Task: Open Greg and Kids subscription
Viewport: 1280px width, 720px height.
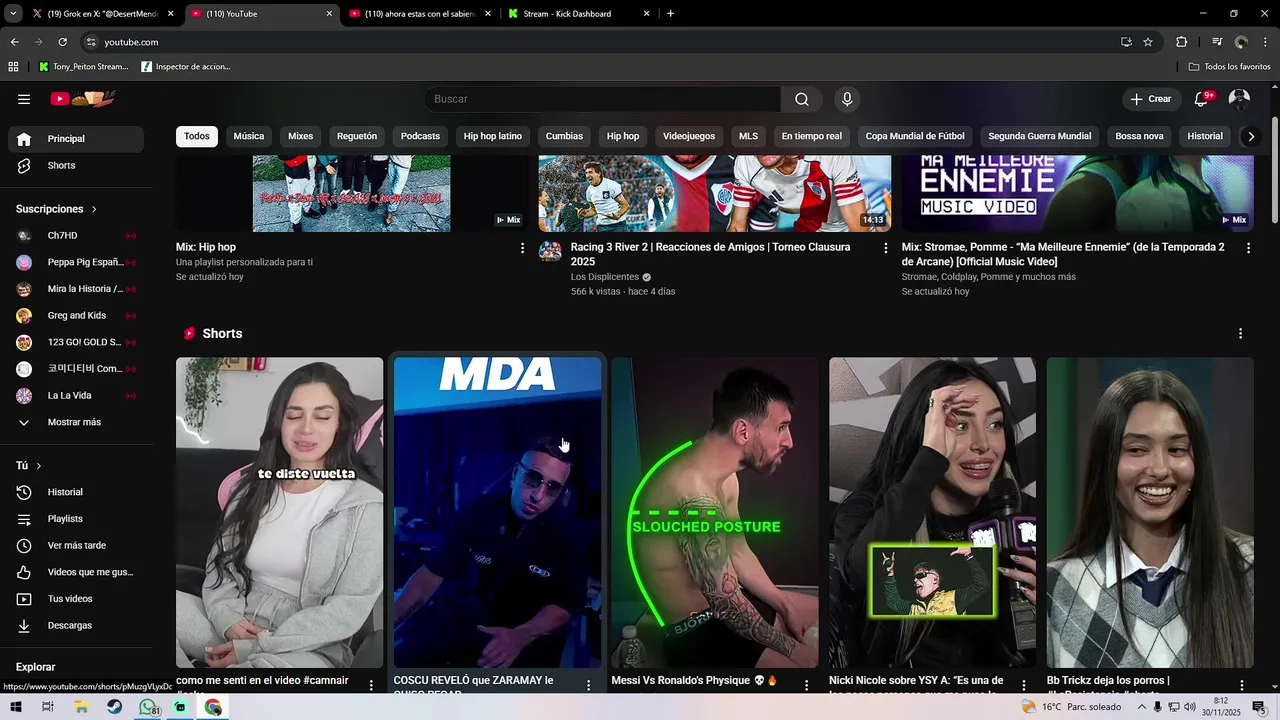Action: pyautogui.click(x=76, y=315)
